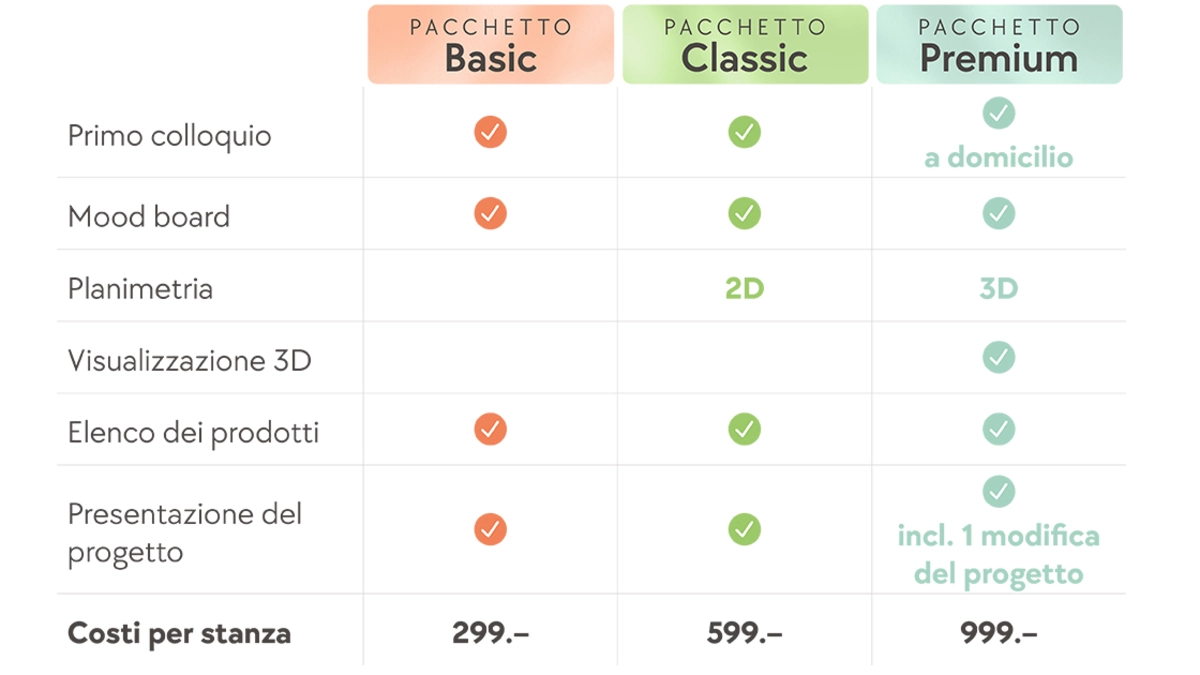Click the Basic checkmark for Presentazione del progetto
Screen dimensions: 1200x675
(490, 529)
